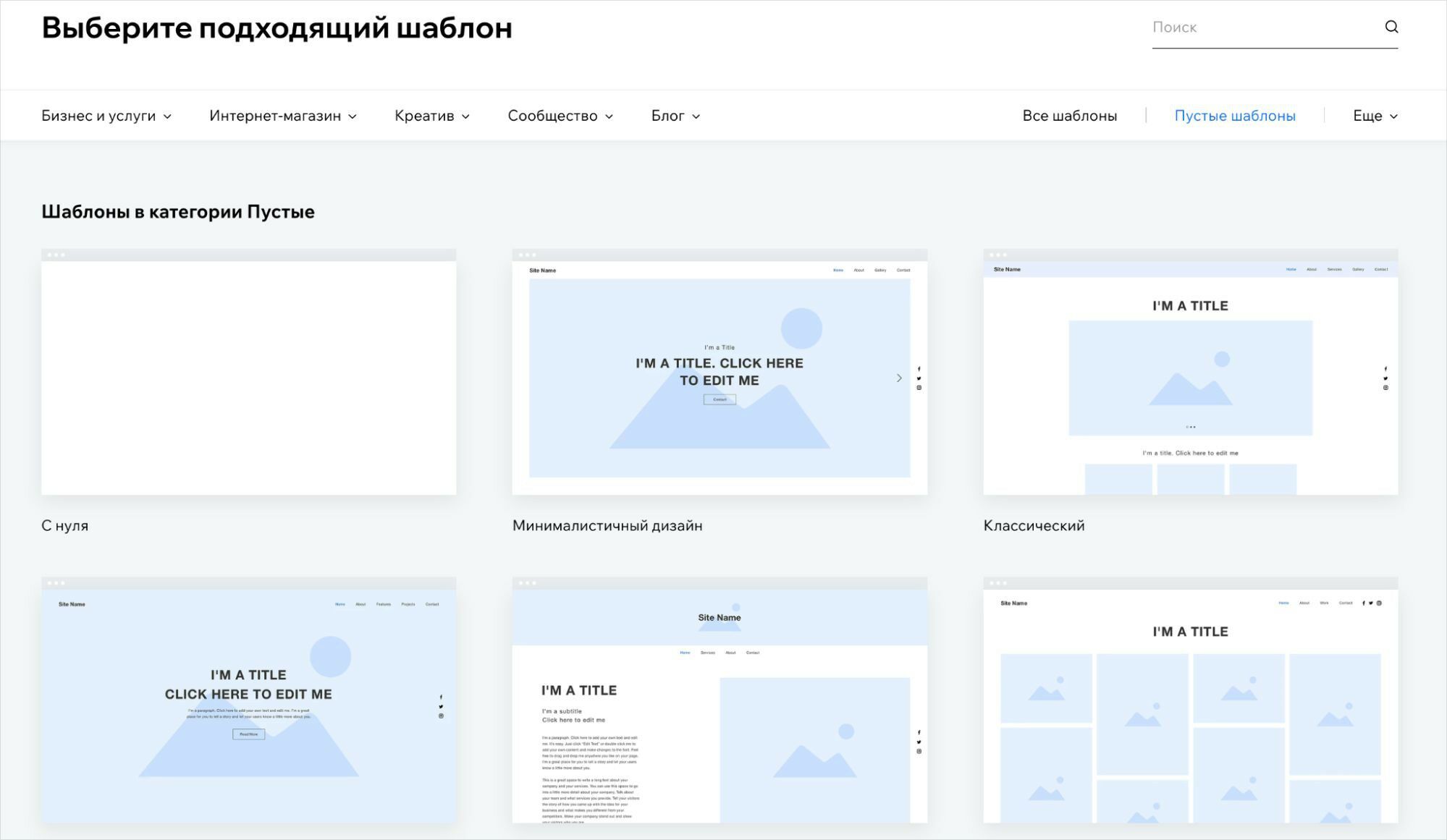Image resolution: width=1447 pixels, height=840 pixels.
Task: Expand the Бизнес и услуги dropdown
Action: [x=106, y=116]
